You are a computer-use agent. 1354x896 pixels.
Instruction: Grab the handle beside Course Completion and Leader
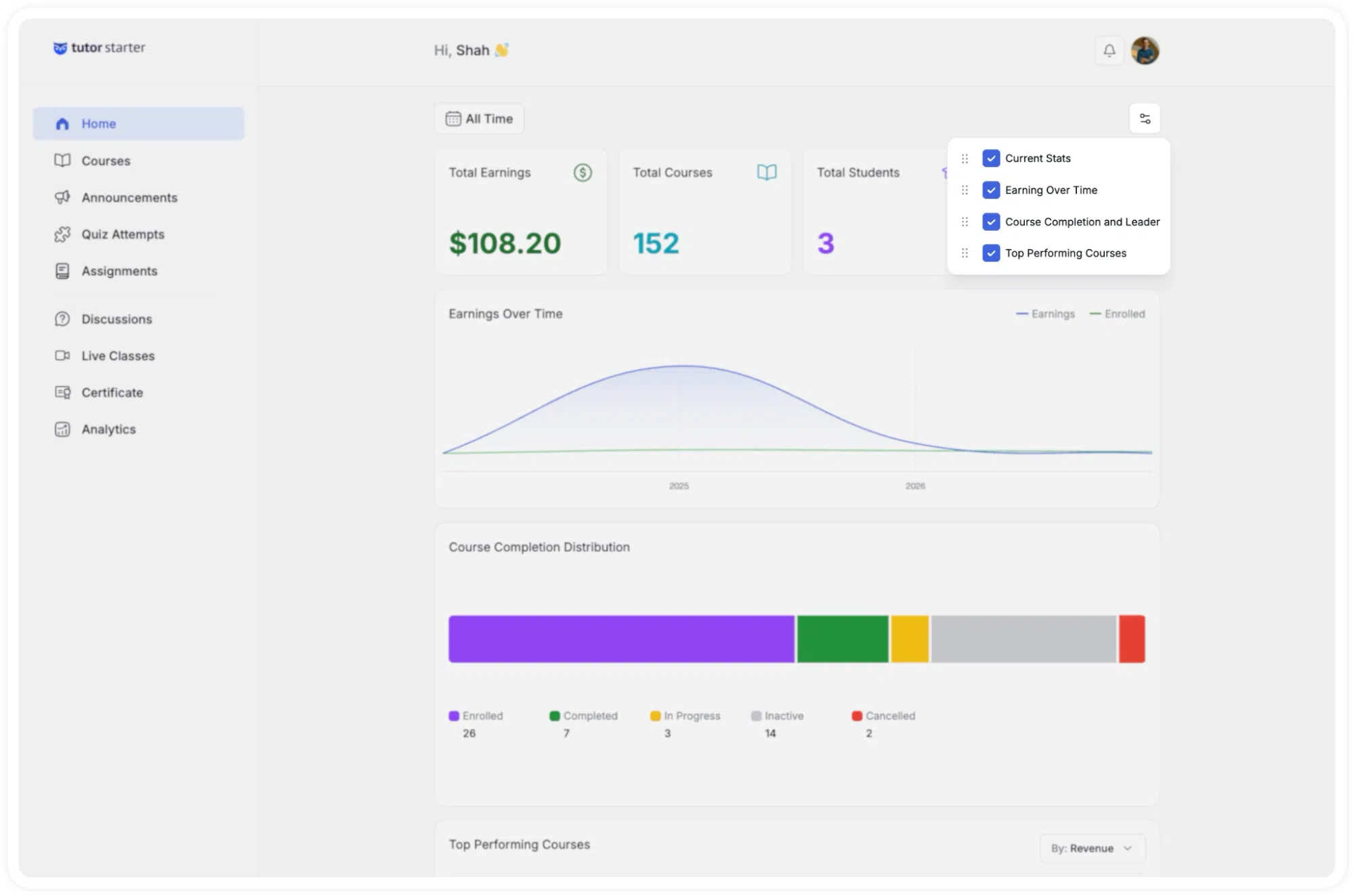click(965, 221)
